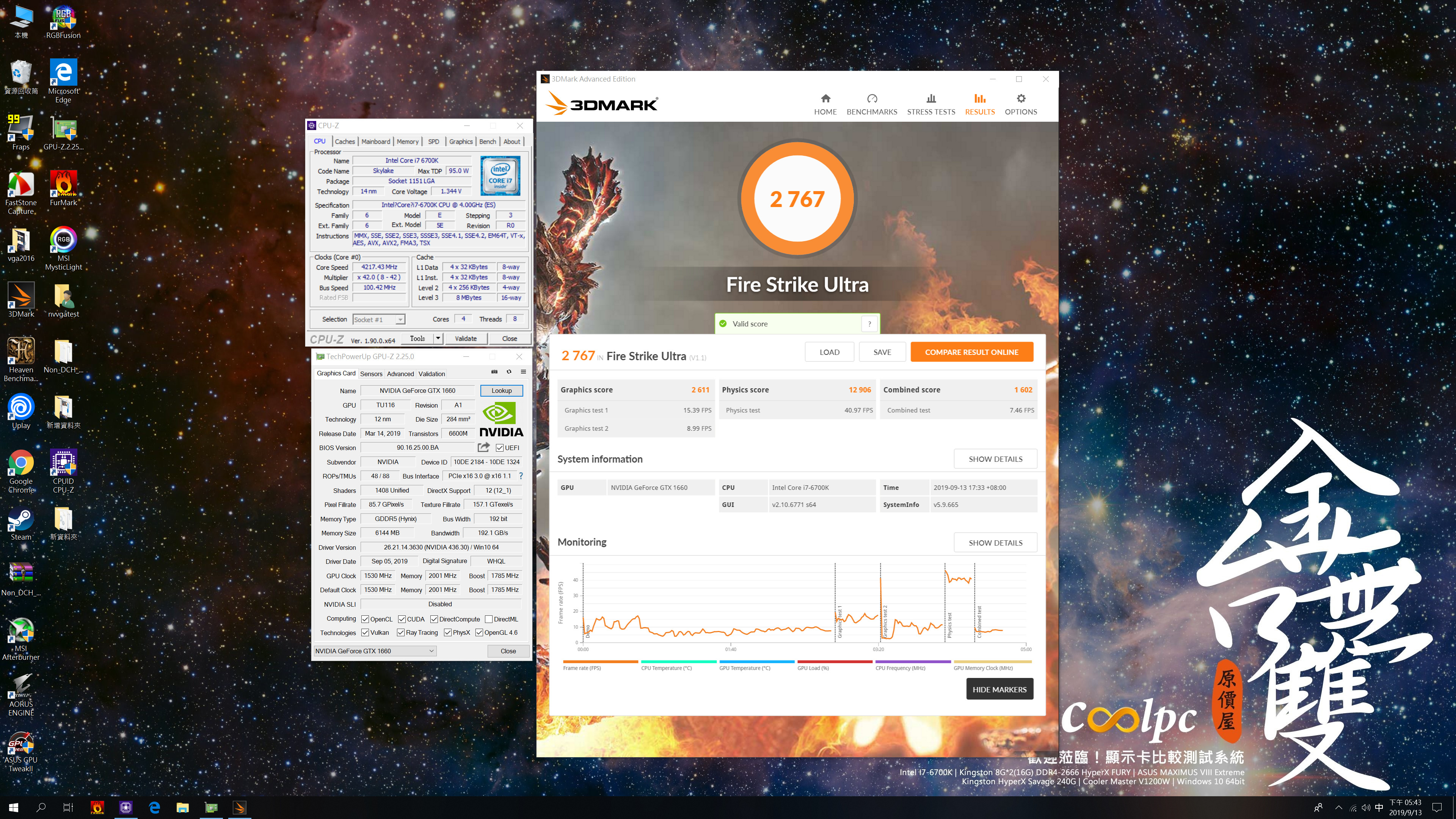Open AORUS ENGINE desktop icon
Screen dimensions: 1456x819
coord(21,694)
